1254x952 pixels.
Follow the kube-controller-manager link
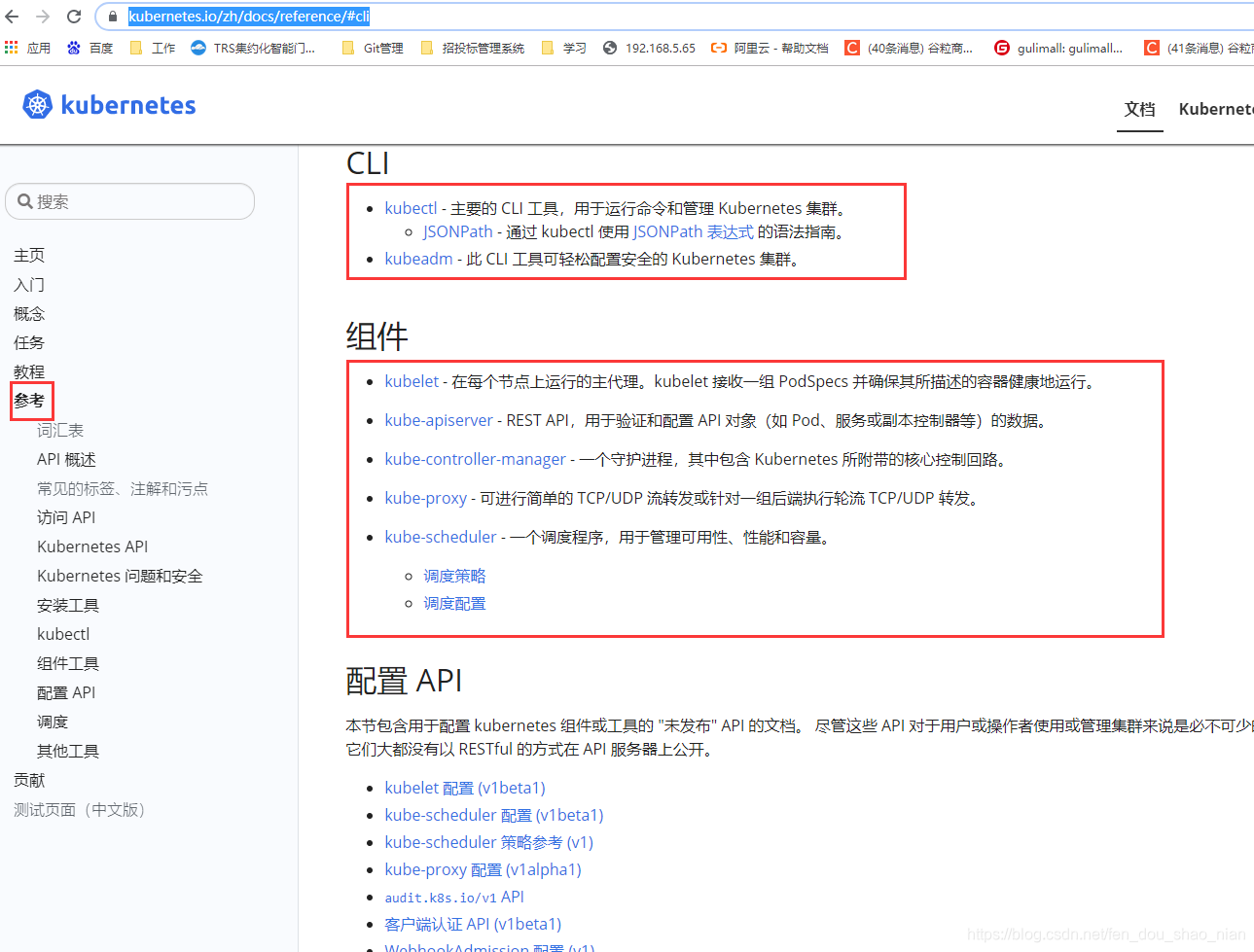click(x=475, y=459)
